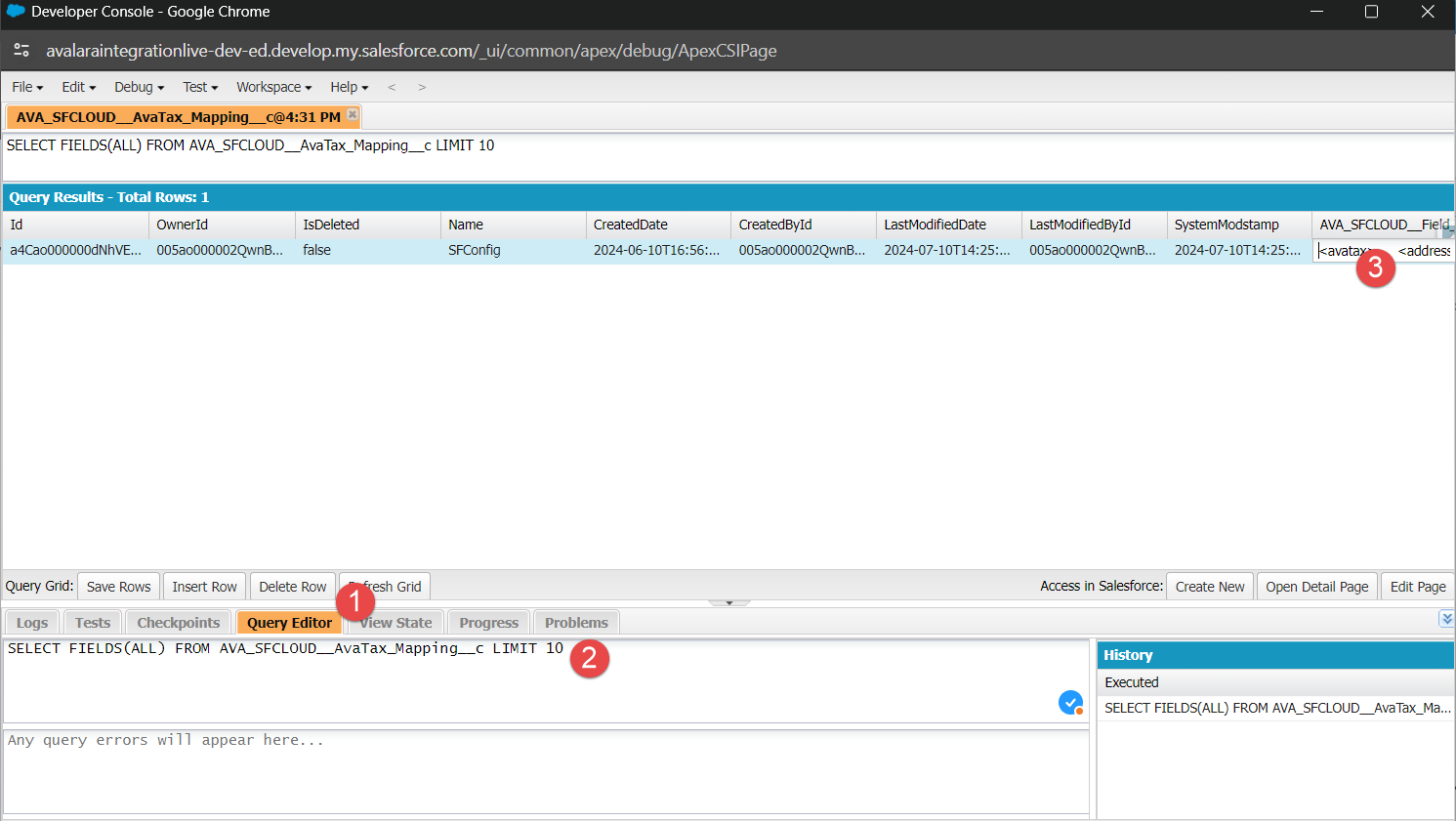Select the CreatedDate cell '2024-06-10T16:56:...'
1456x821 pixels.
658,251
